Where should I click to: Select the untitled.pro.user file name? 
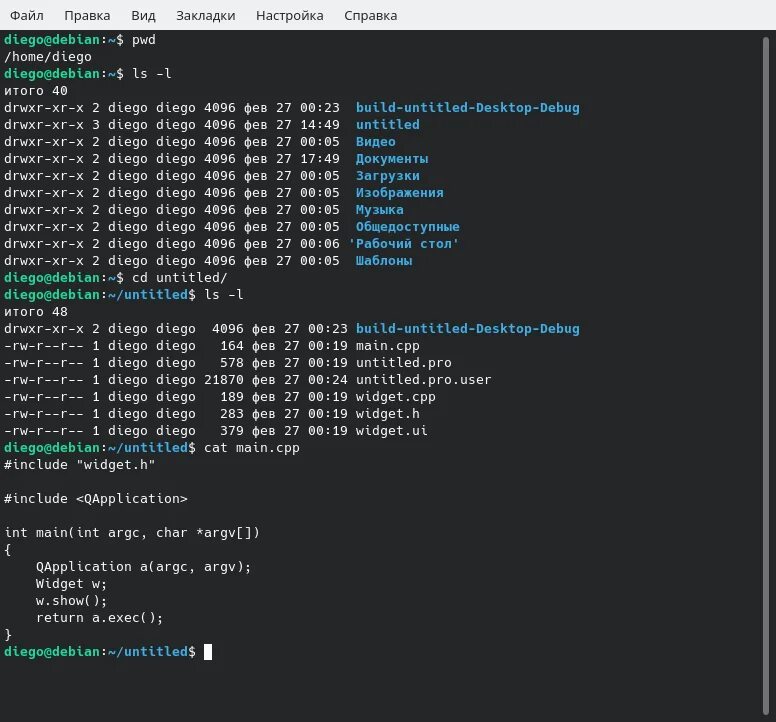coord(424,380)
